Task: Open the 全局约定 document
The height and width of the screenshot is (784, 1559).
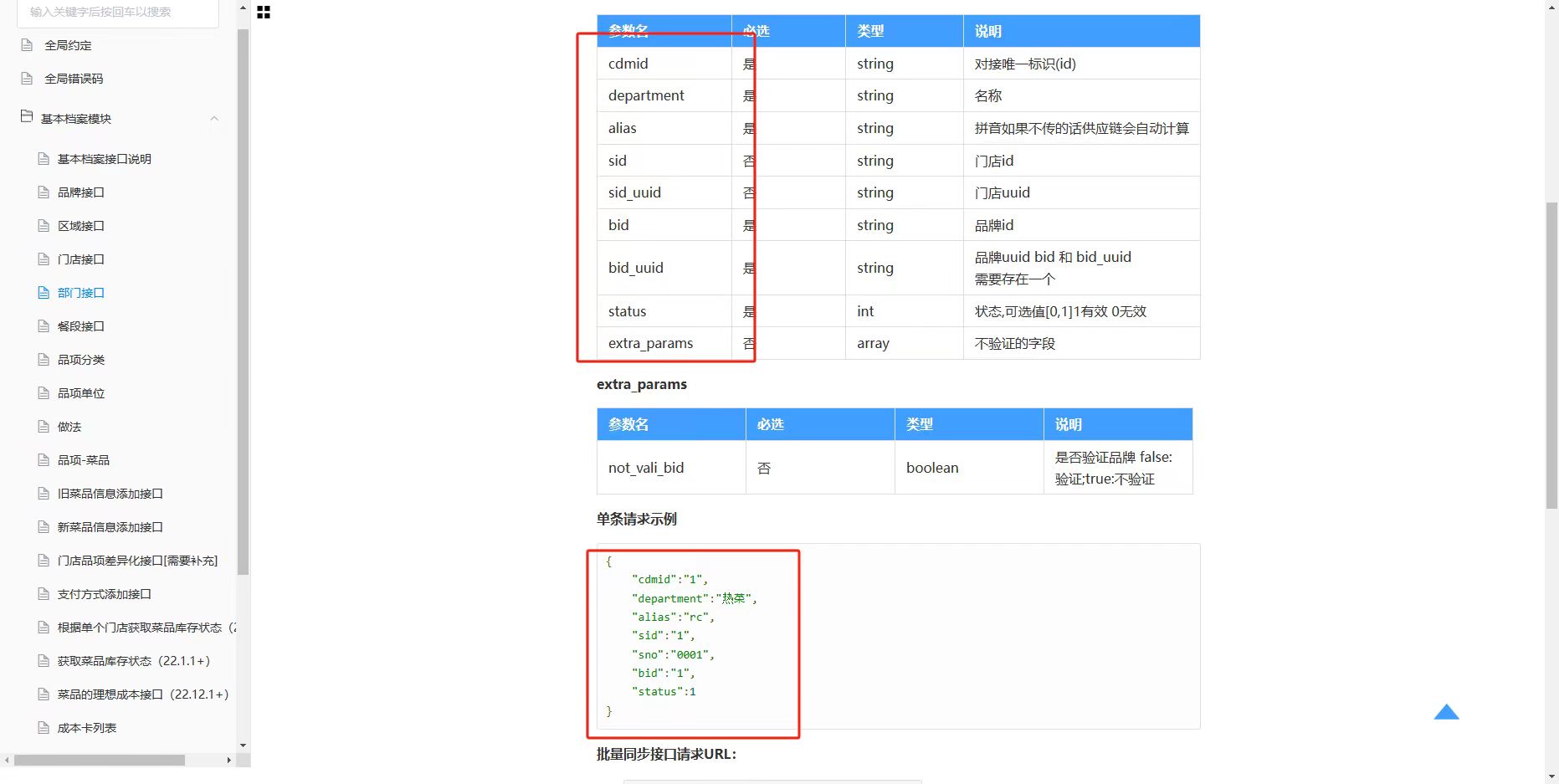Action: pos(68,45)
